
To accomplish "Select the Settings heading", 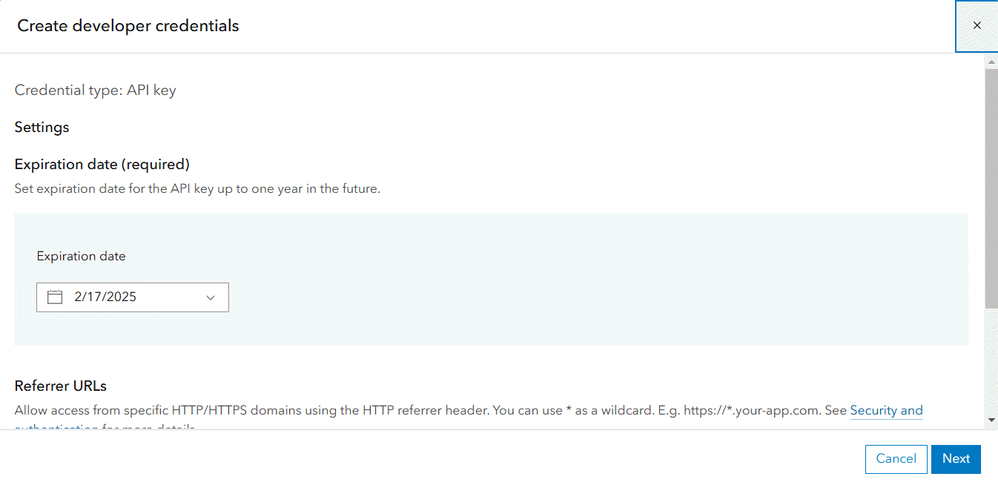I will click(x=42, y=127).
